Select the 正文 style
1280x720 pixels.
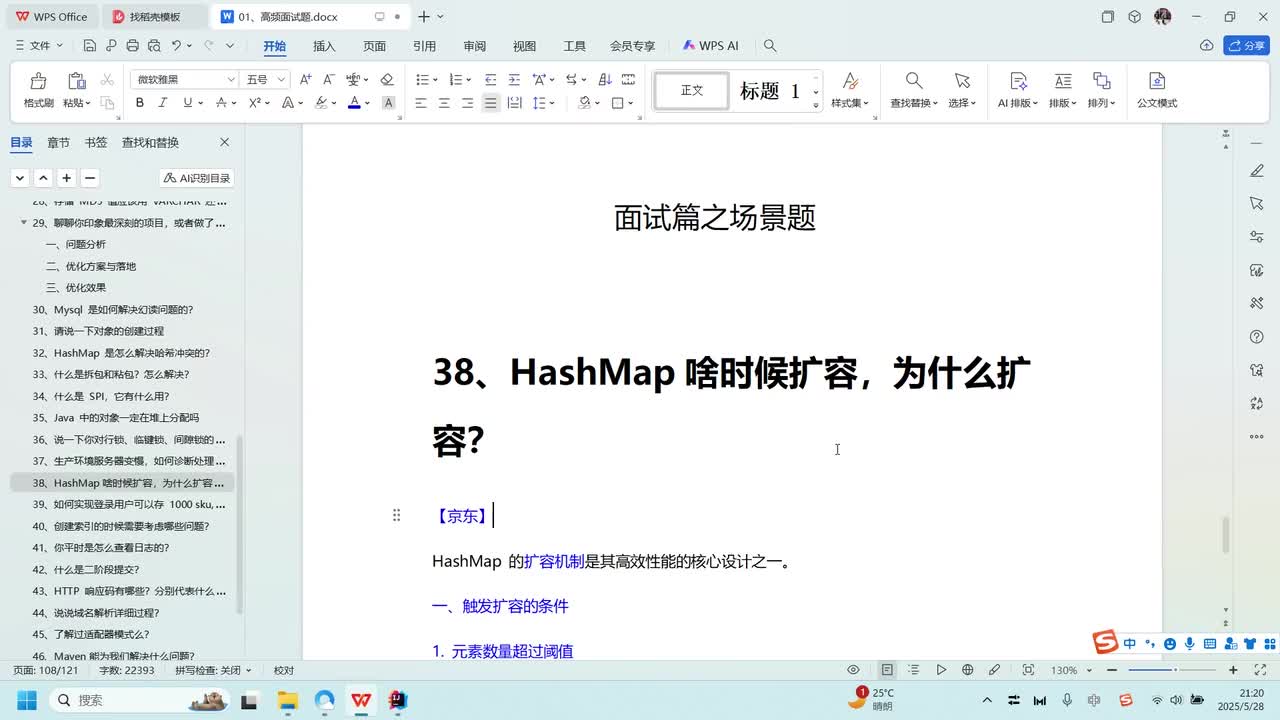coord(692,91)
